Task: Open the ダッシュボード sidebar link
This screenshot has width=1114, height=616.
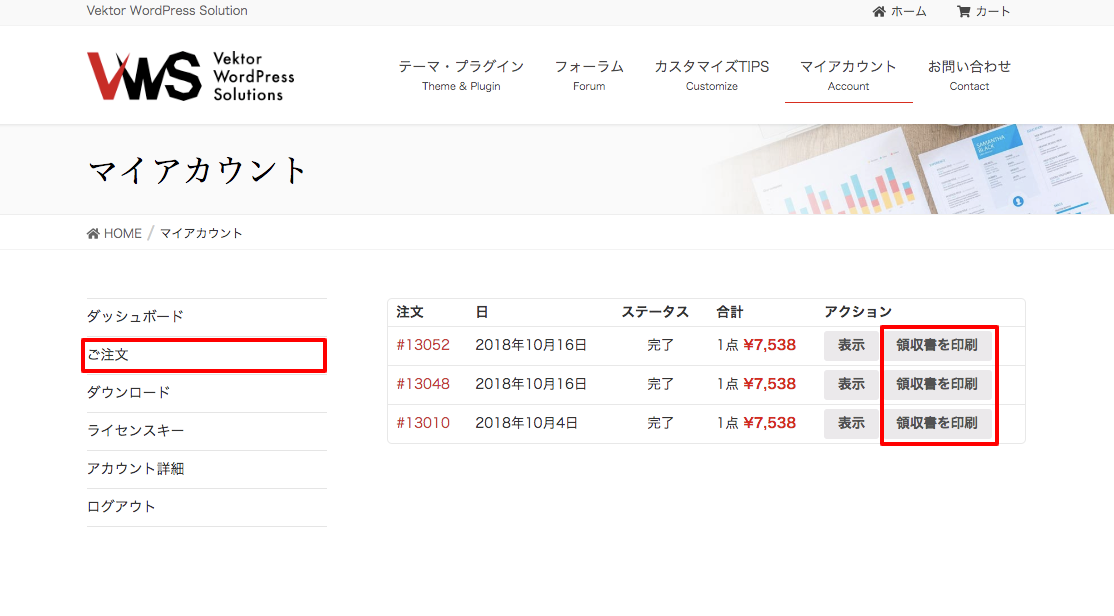Action: tap(135, 315)
